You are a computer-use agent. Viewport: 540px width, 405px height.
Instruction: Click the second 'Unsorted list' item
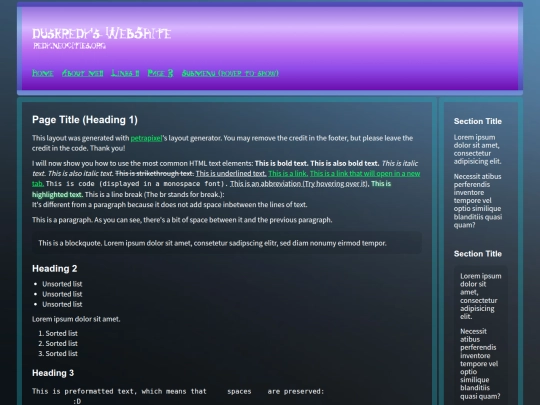(x=62, y=294)
